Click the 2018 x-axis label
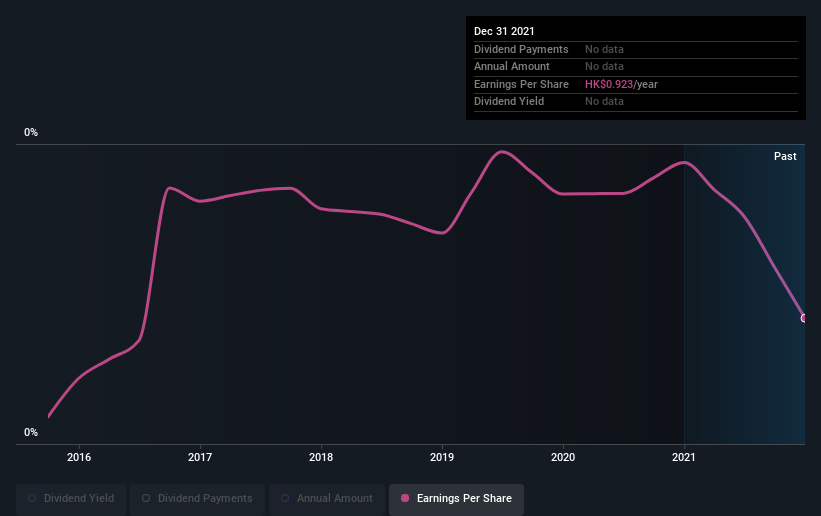Image resolution: width=821 pixels, height=516 pixels. pyautogui.click(x=321, y=457)
